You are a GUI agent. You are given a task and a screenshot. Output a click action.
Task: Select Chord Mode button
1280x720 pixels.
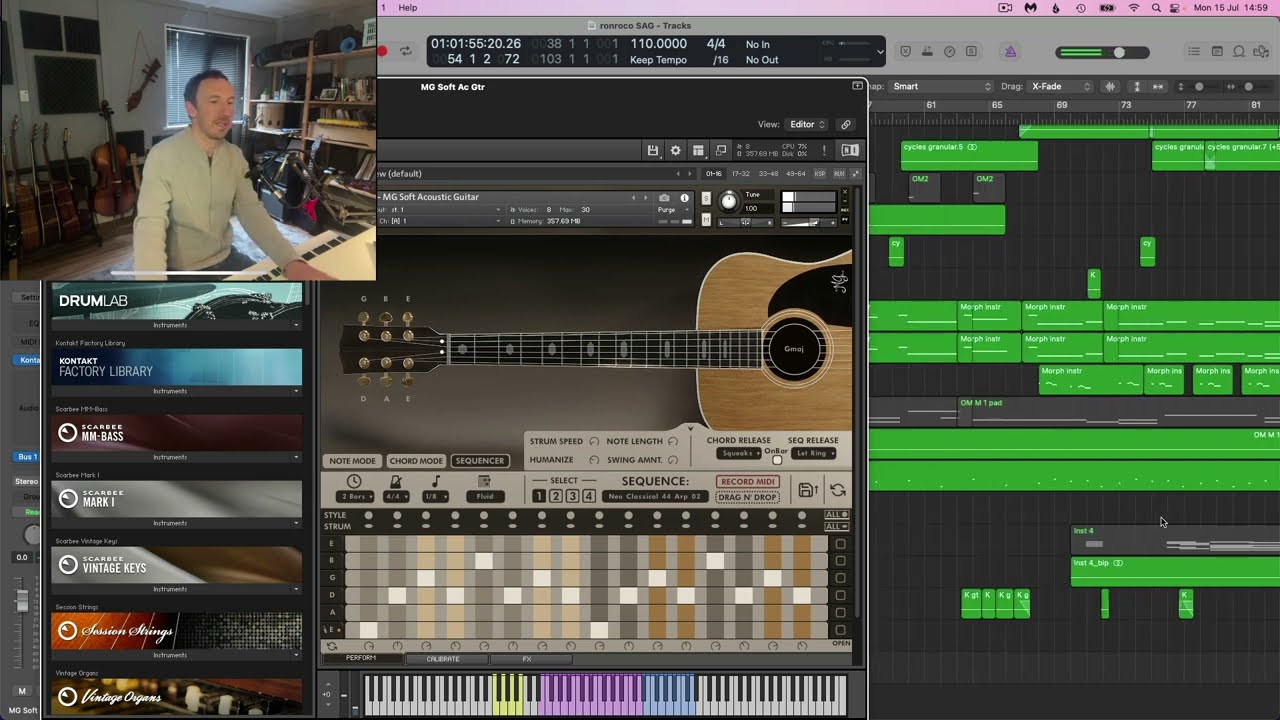tap(416, 461)
